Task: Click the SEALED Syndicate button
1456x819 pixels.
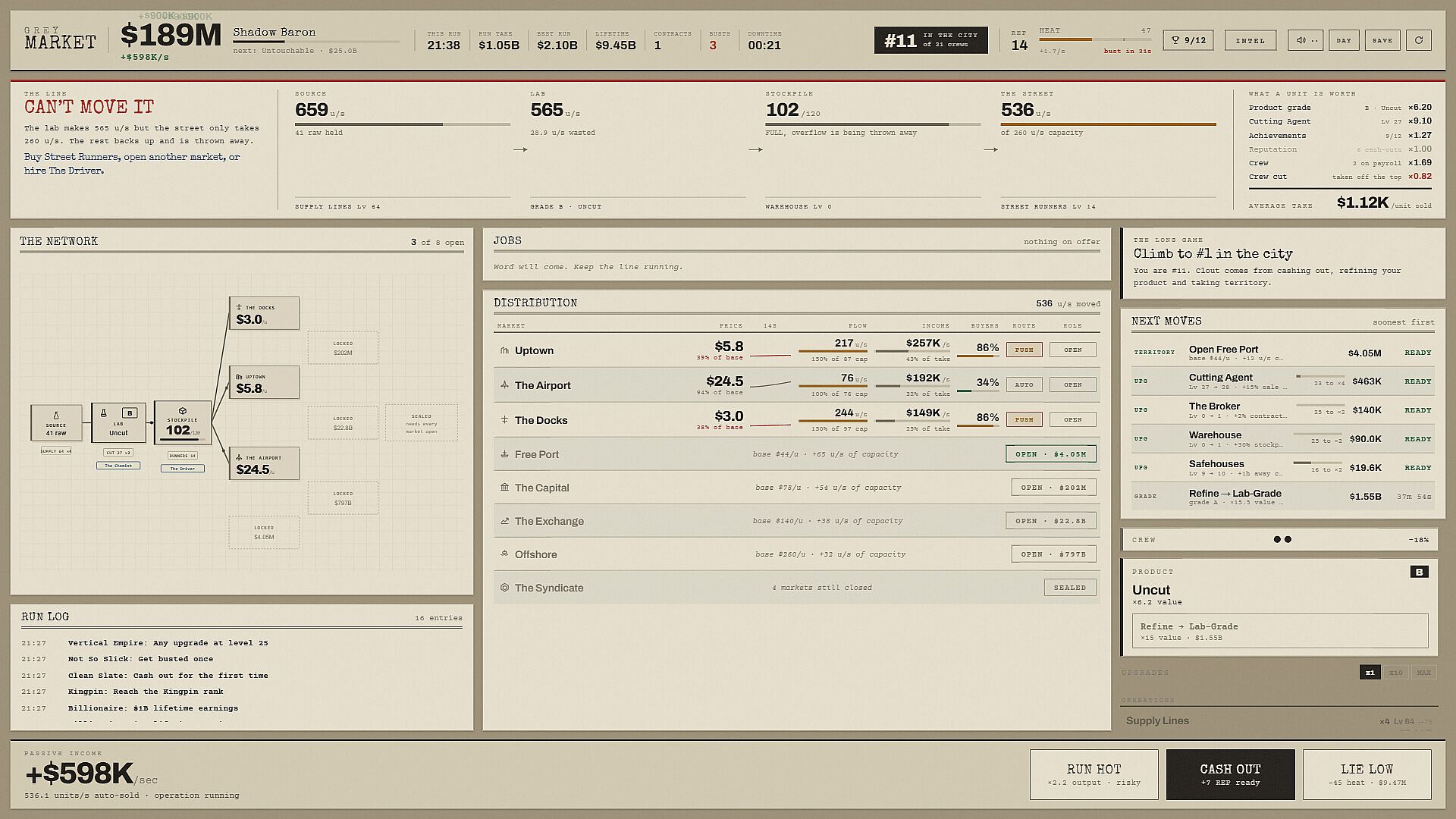Action: [x=1069, y=588]
